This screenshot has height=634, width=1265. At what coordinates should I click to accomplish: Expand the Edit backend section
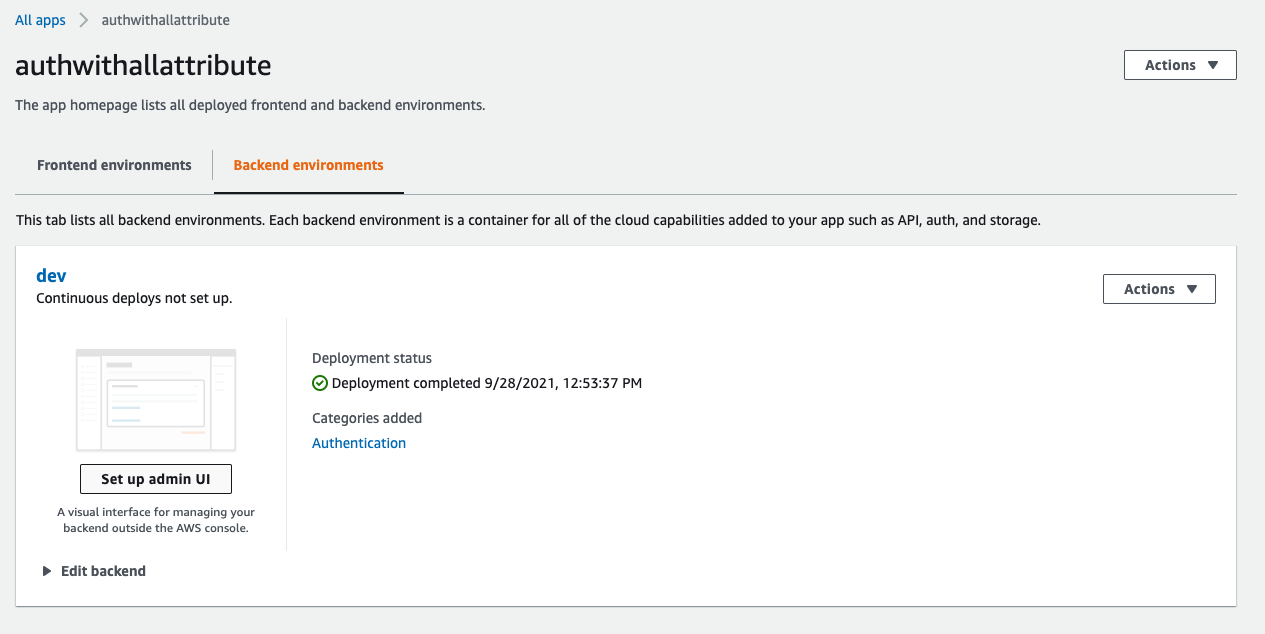[x=94, y=571]
